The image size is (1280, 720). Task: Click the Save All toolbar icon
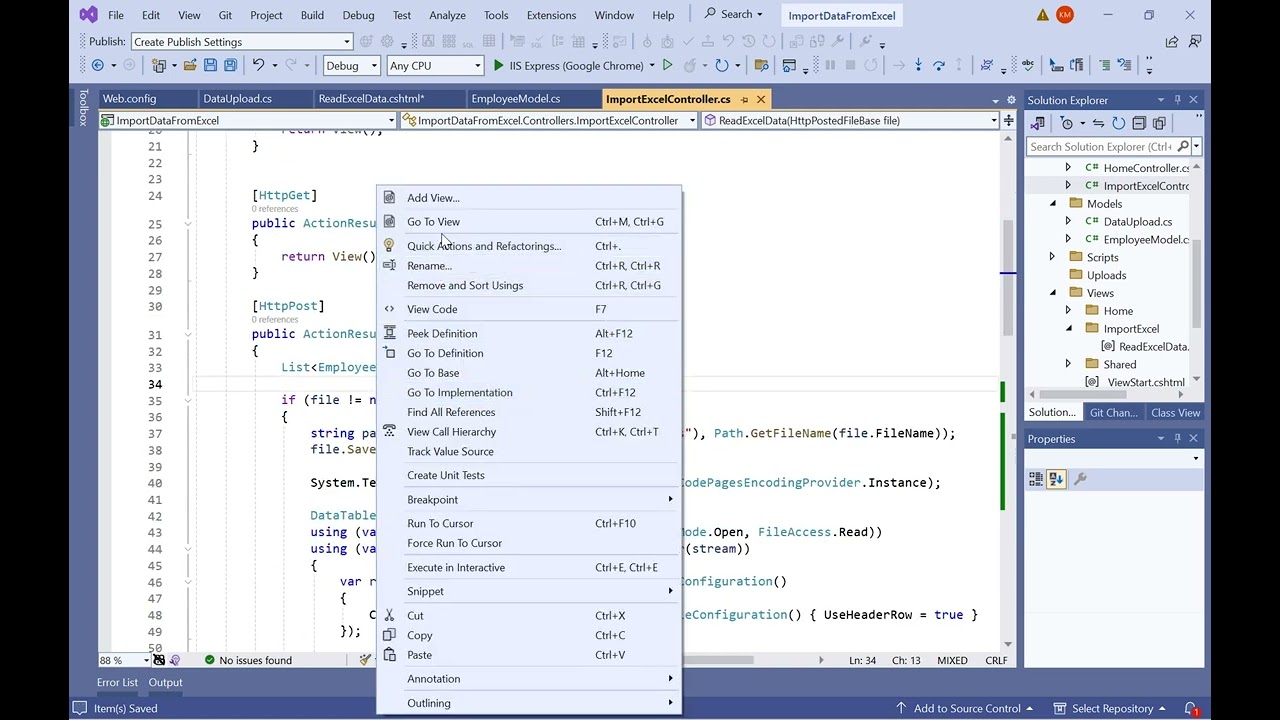pos(230,65)
